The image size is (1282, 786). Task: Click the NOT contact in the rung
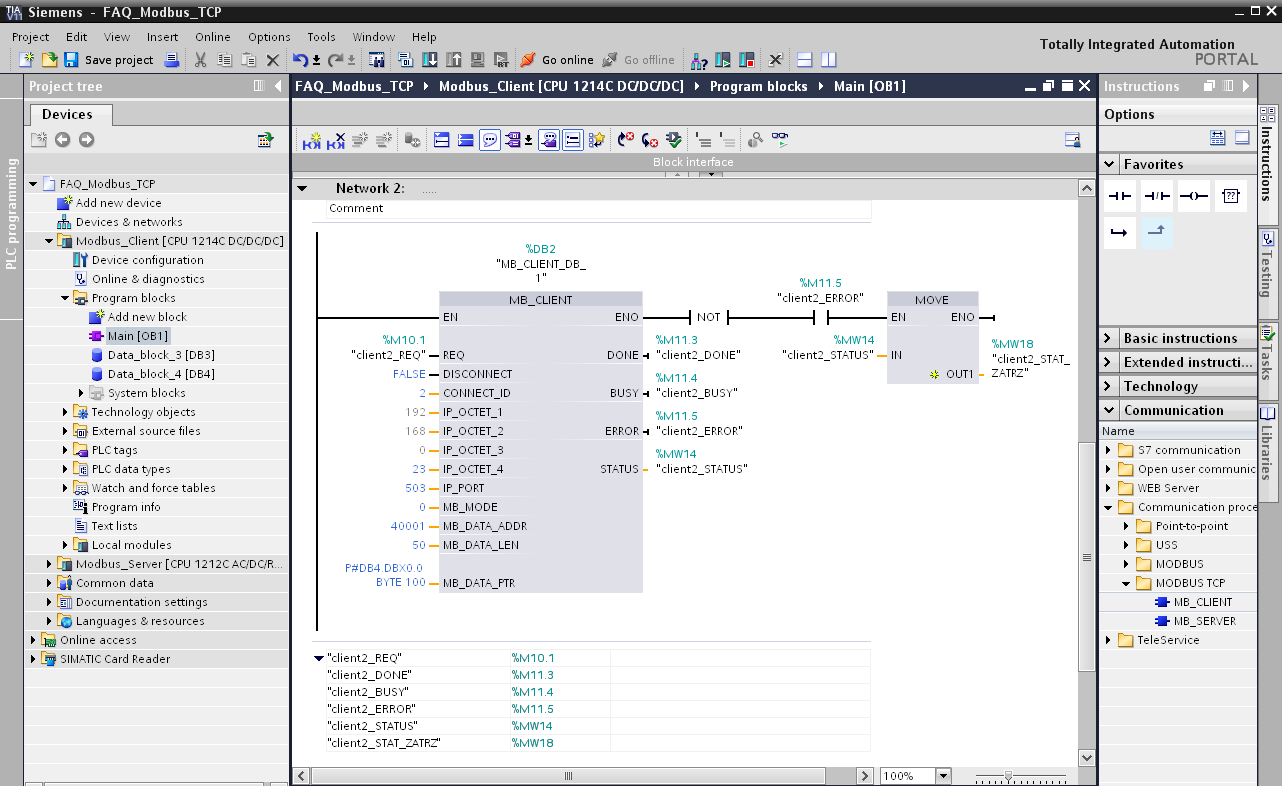708,317
